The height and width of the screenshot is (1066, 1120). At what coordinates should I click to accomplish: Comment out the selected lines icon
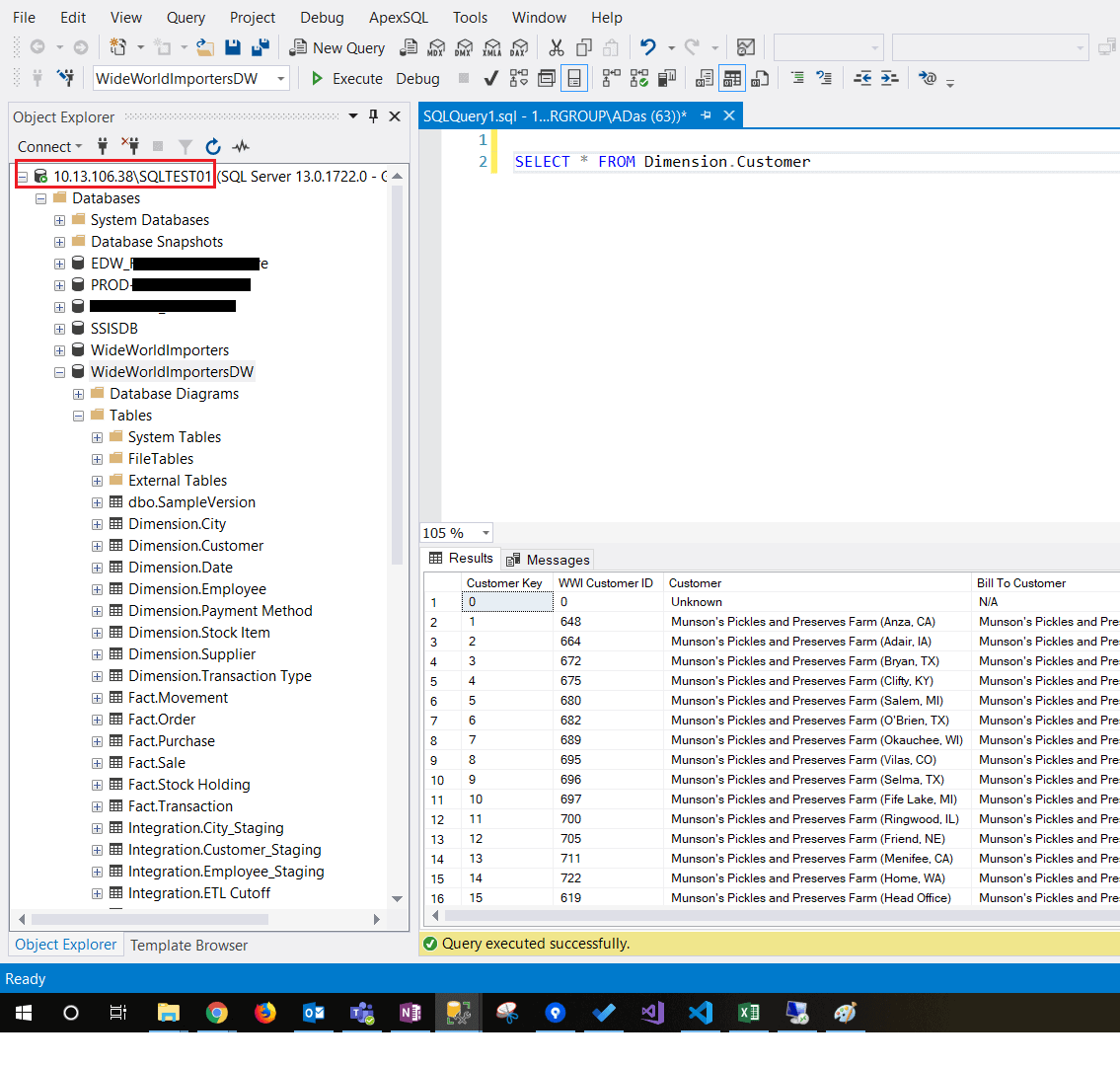point(796,79)
